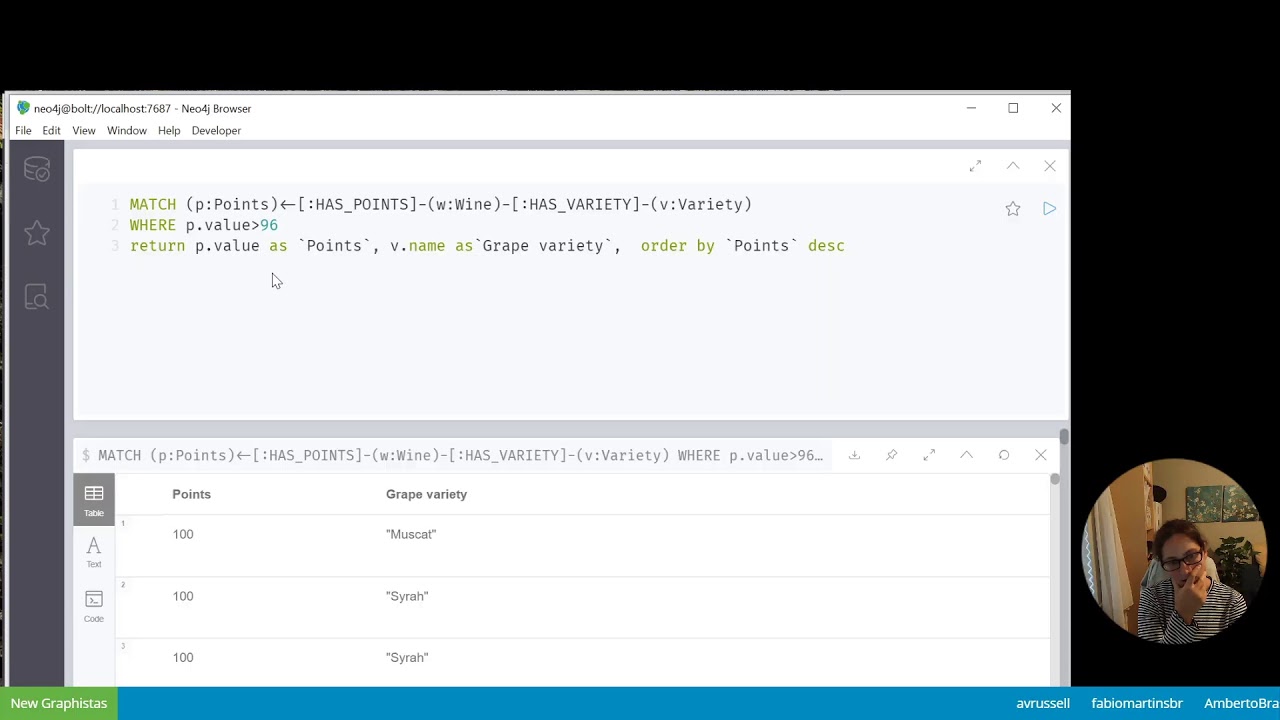Click inside the Cypher query editor

pos(560,320)
